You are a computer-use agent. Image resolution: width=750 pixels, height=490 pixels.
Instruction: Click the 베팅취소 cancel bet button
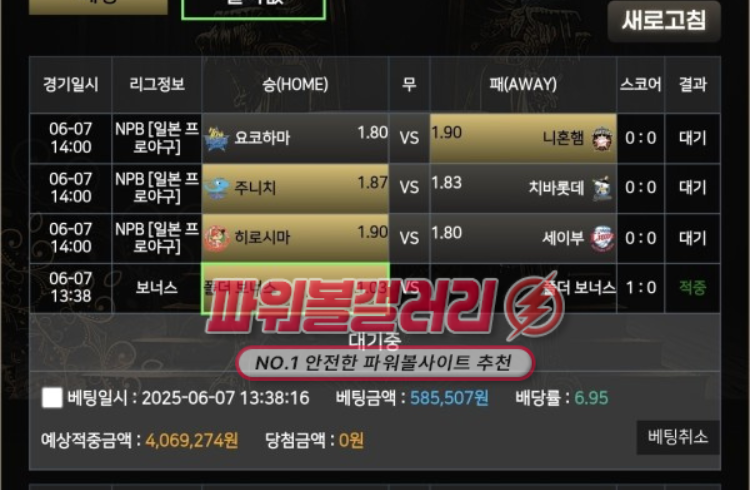[x=678, y=437]
